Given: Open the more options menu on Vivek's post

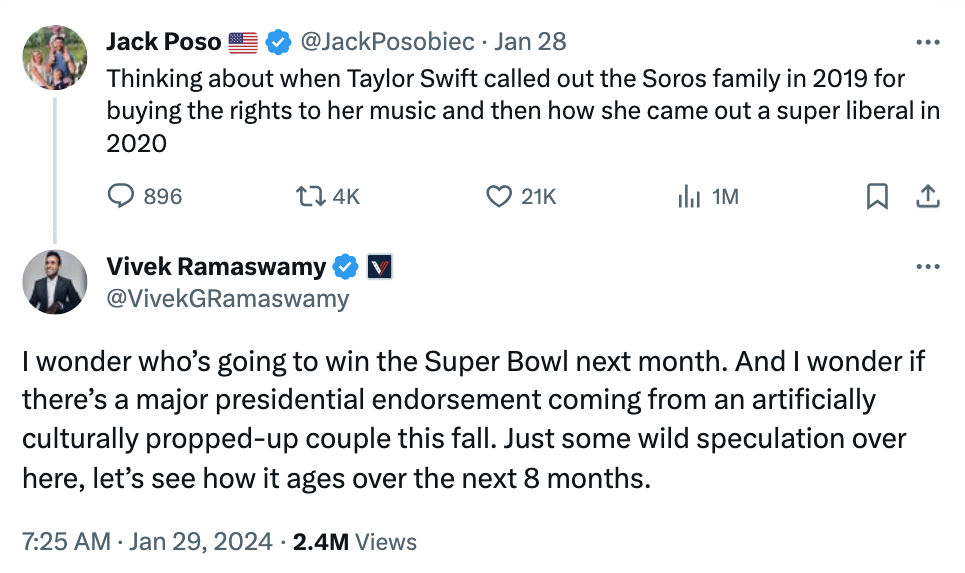Looking at the screenshot, I should 928,267.
